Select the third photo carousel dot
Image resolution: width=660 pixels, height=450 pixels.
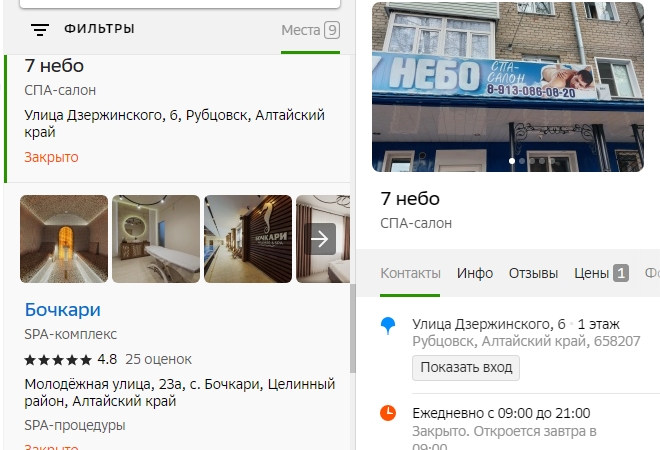[532, 161]
